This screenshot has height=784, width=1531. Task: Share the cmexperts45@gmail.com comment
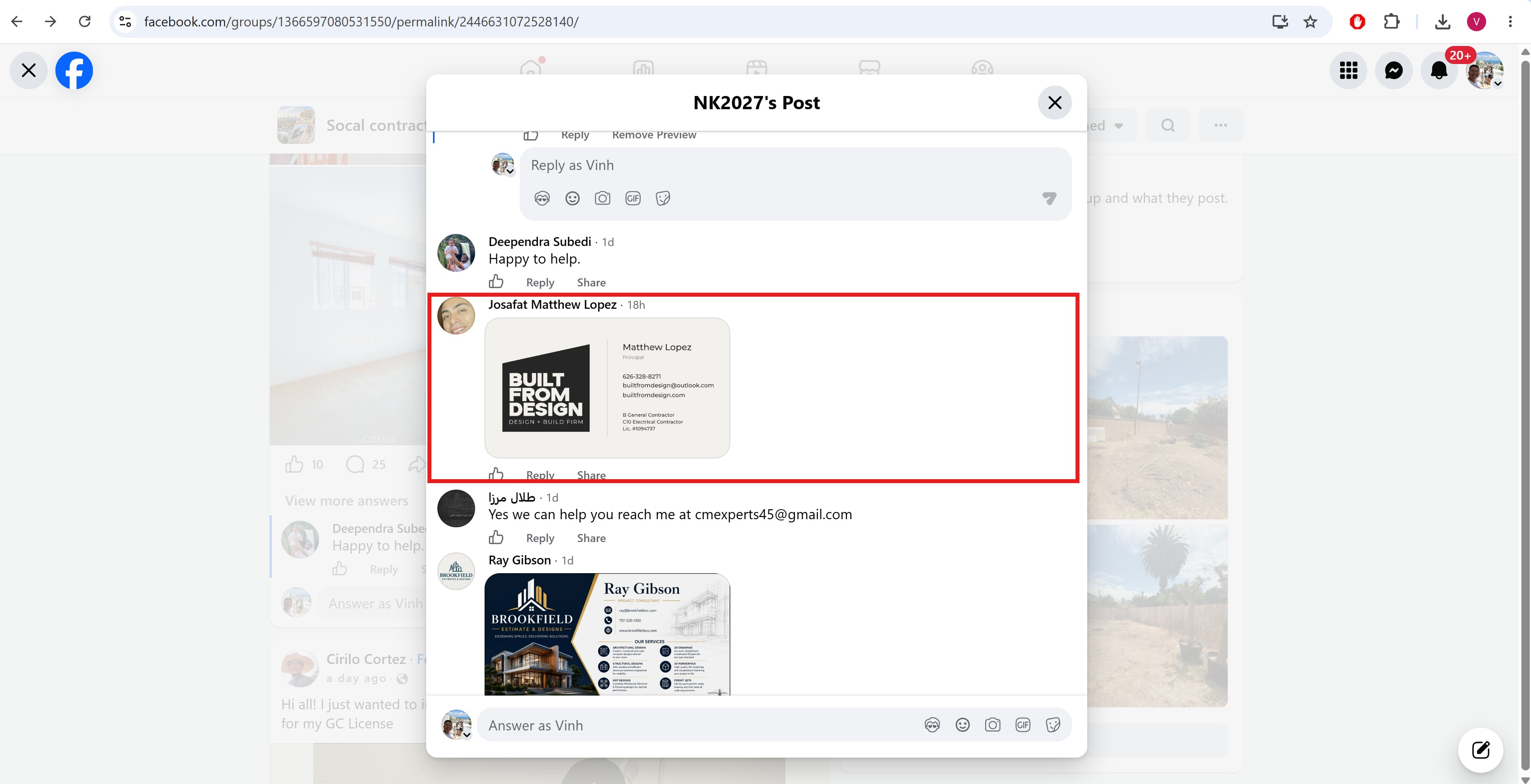(x=591, y=538)
